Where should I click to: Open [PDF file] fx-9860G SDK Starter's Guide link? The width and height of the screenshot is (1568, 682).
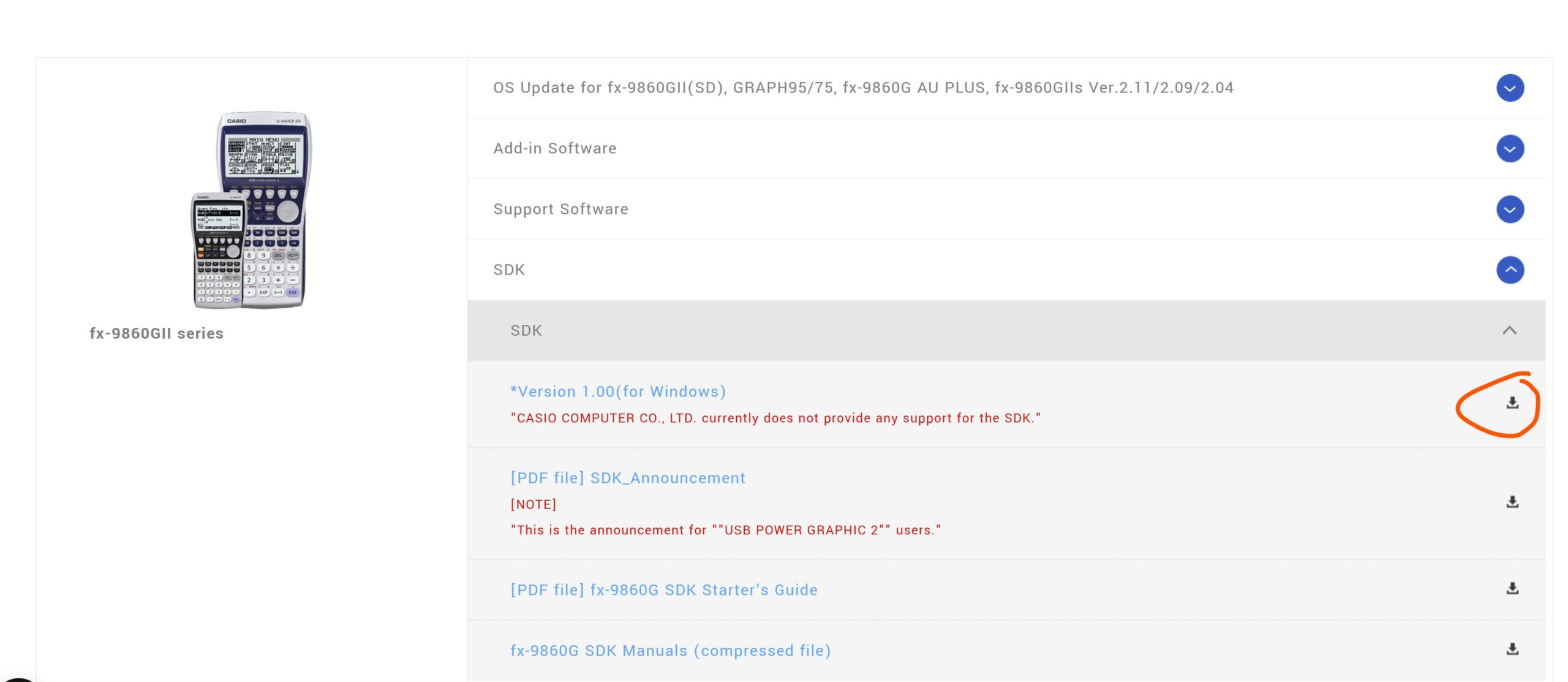[664, 589]
